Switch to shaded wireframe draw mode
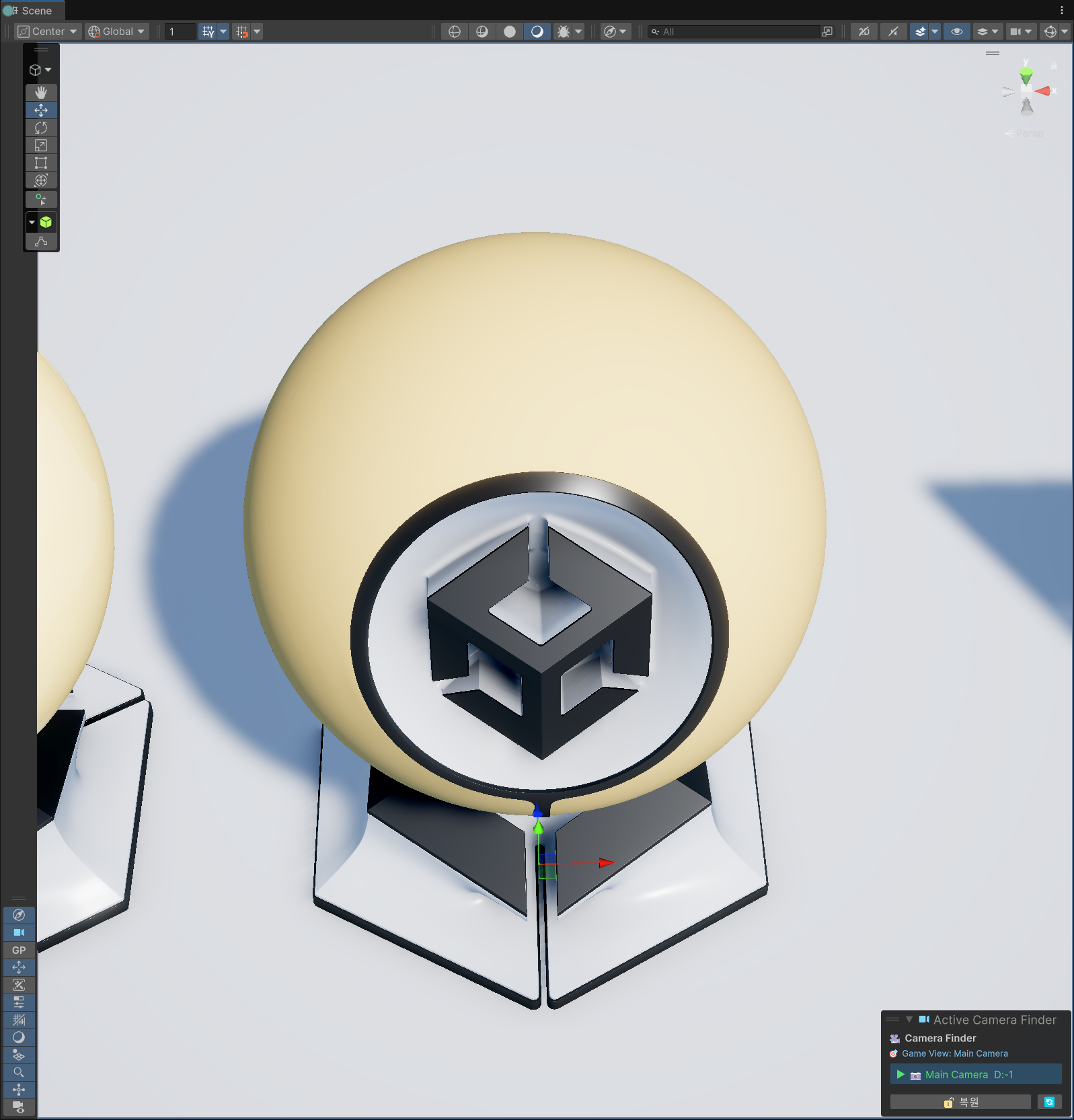Viewport: 1074px width, 1120px height. (x=482, y=32)
